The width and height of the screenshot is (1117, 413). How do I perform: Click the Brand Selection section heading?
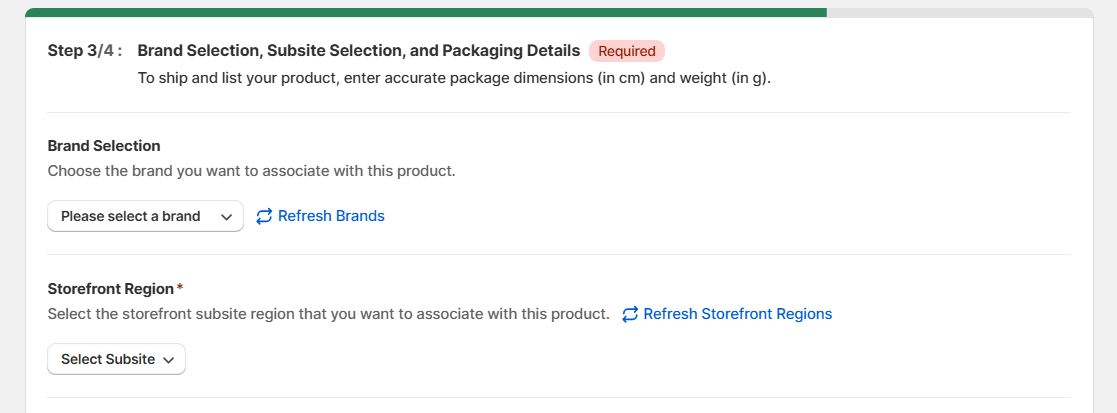click(x=104, y=146)
